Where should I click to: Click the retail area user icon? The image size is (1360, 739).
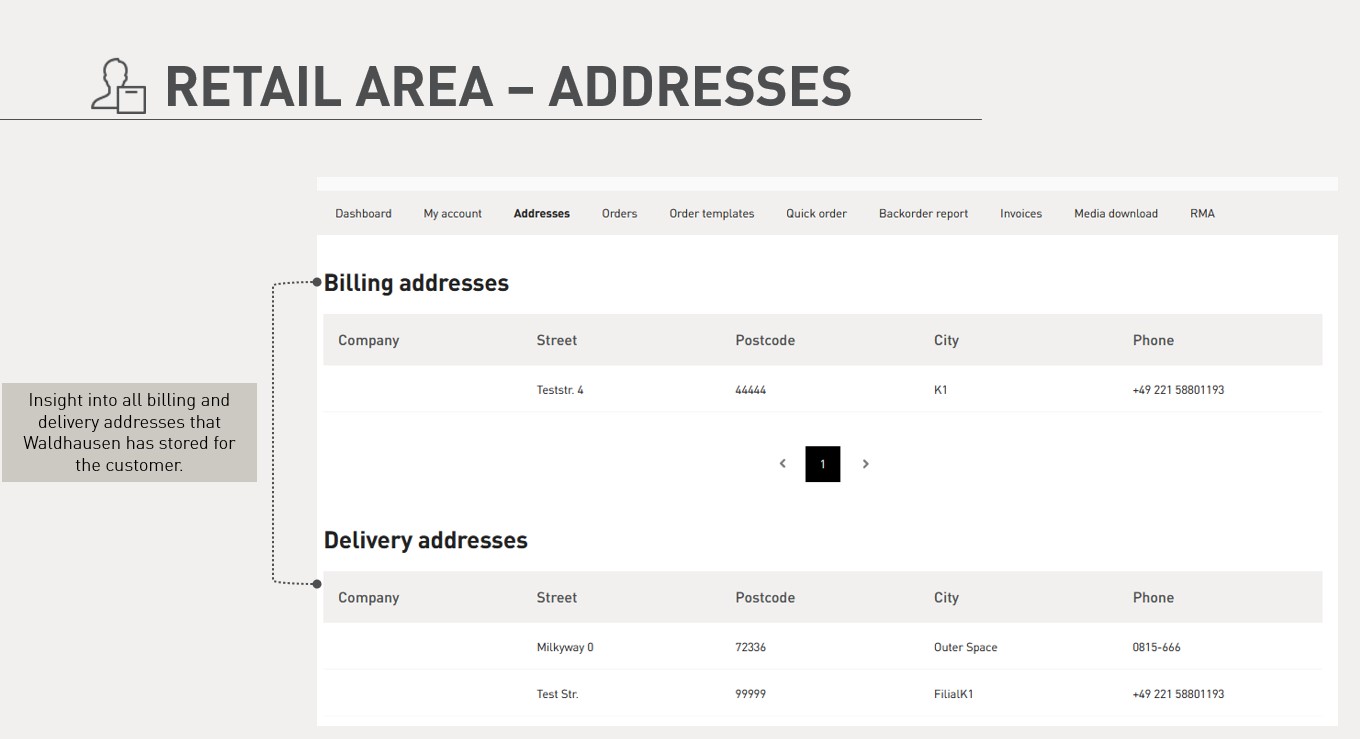pos(119,86)
